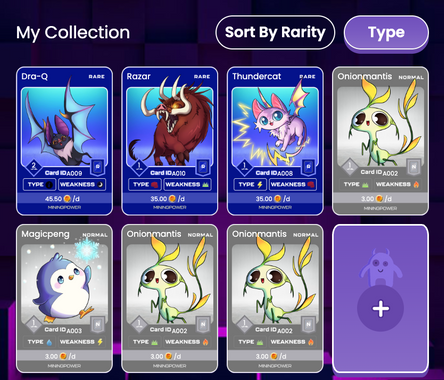Click the plus icon to add card
This screenshot has height=380, width=444.
(x=380, y=309)
